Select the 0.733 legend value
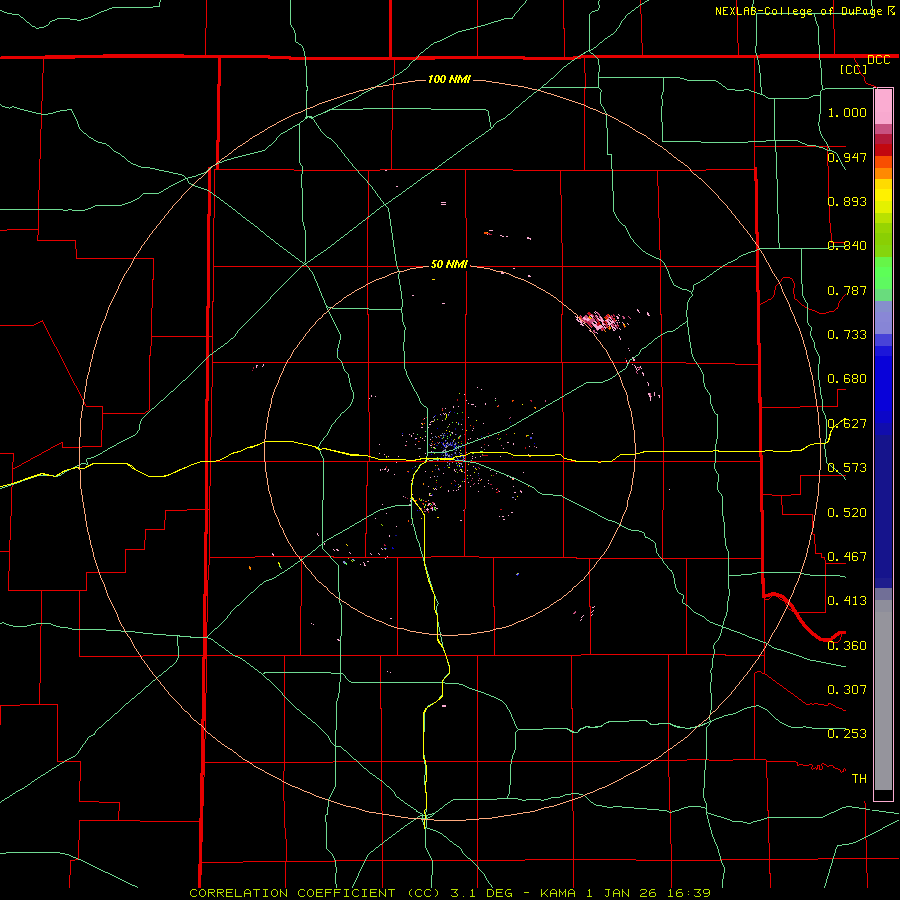The height and width of the screenshot is (900, 900). point(847,334)
